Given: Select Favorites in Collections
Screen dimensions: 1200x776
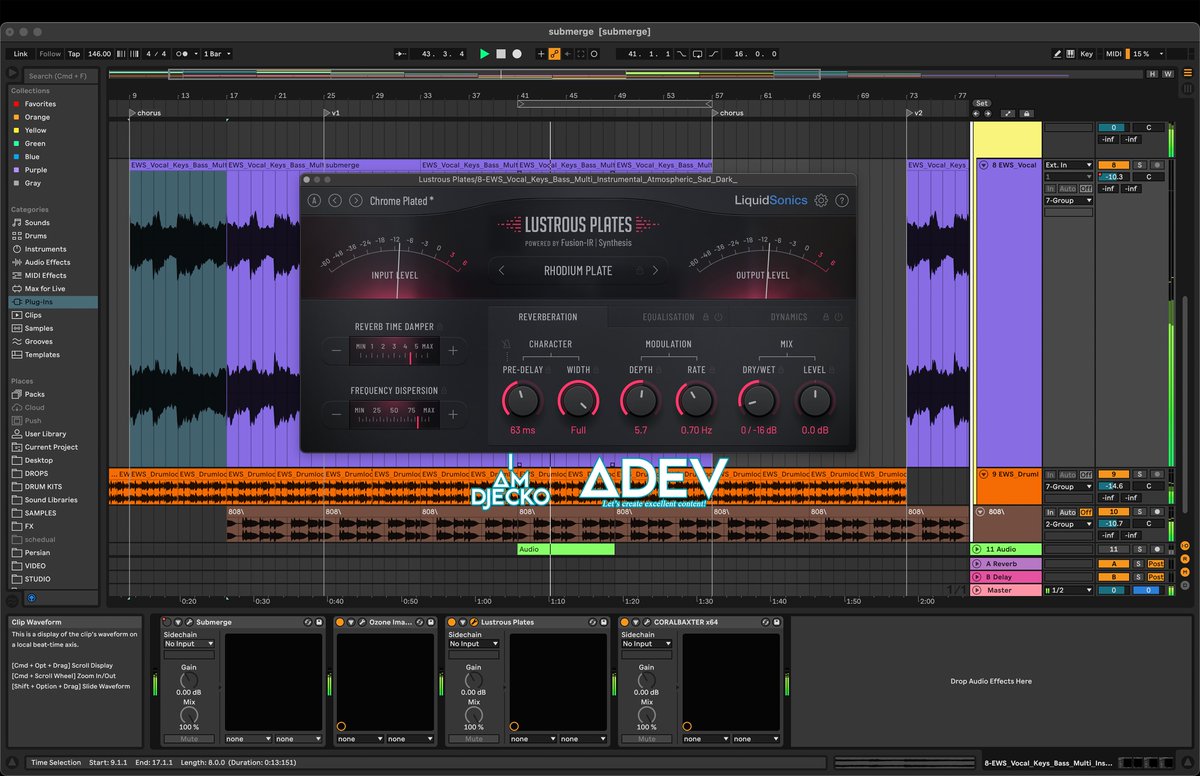Looking at the screenshot, I should (40, 104).
